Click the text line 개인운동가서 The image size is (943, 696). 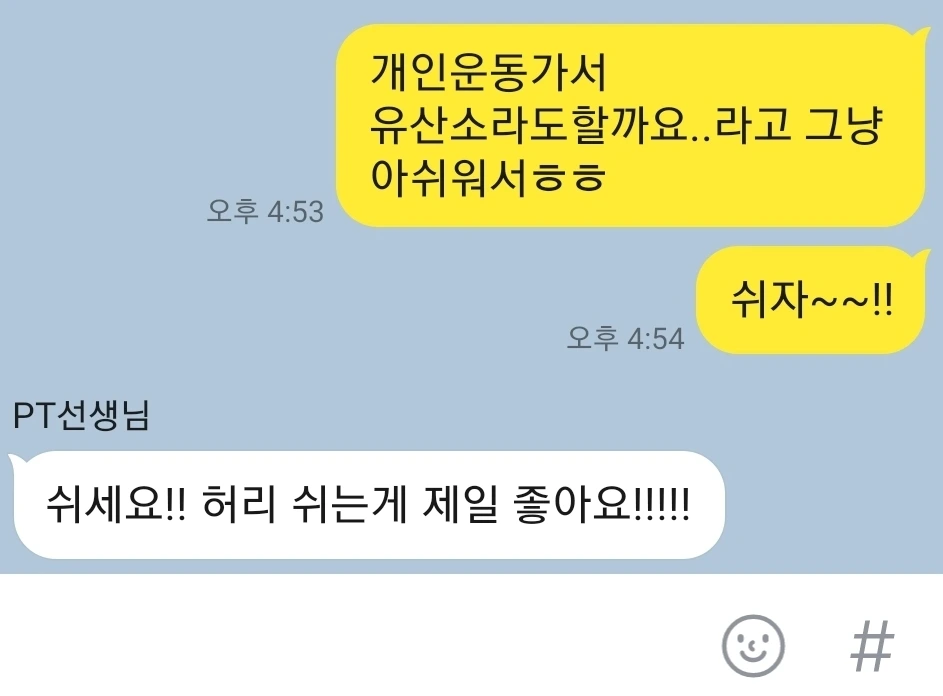click(x=488, y=73)
